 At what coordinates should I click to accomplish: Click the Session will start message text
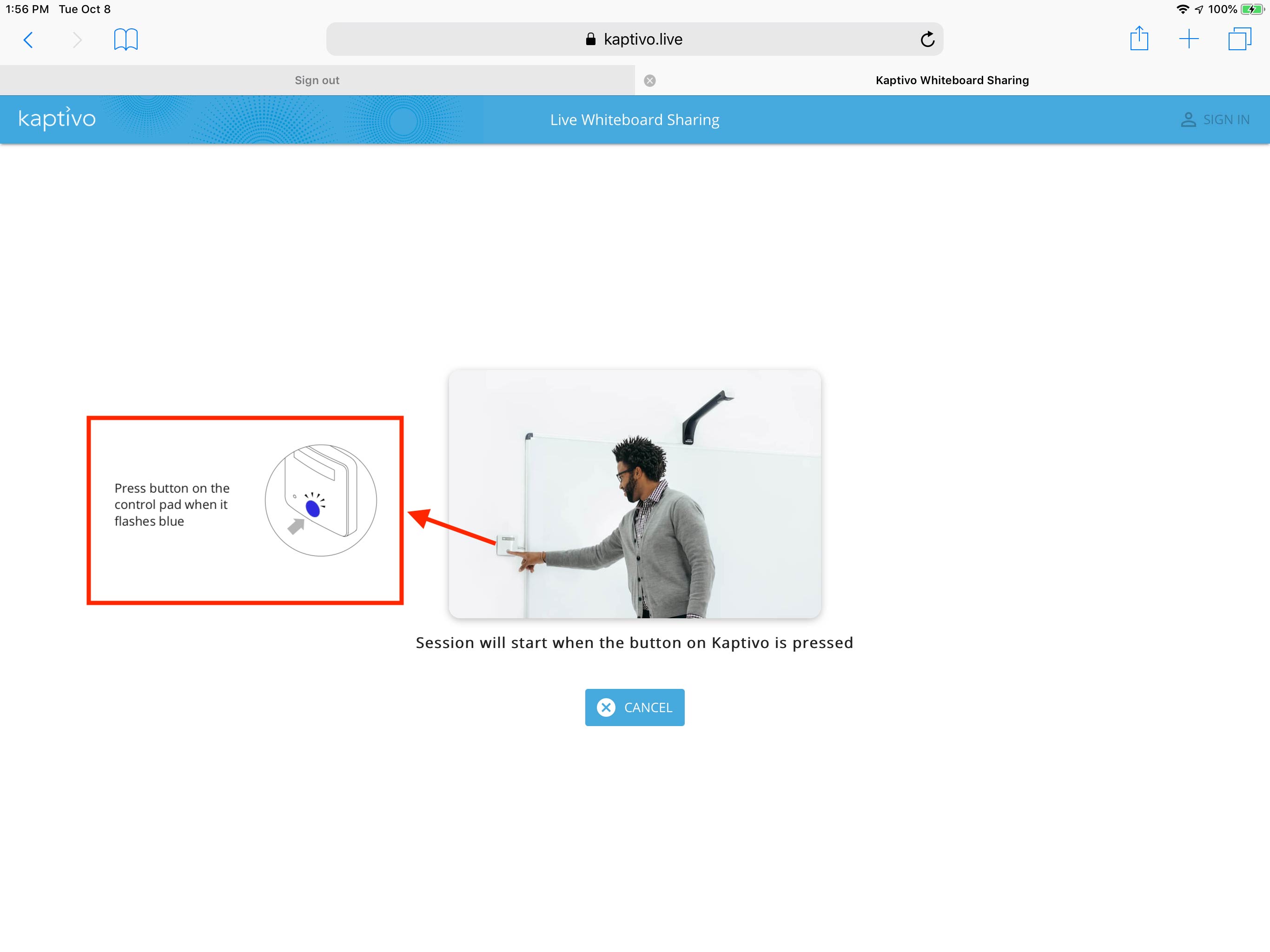pyautogui.click(x=635, y=642)
